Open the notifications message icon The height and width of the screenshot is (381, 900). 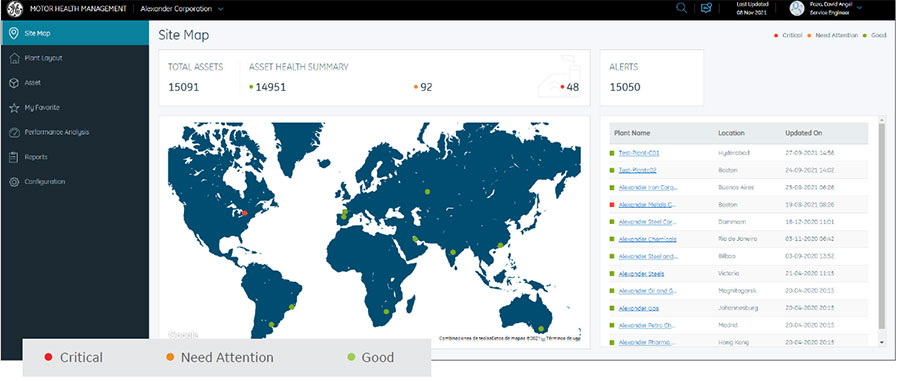point(706,9)
